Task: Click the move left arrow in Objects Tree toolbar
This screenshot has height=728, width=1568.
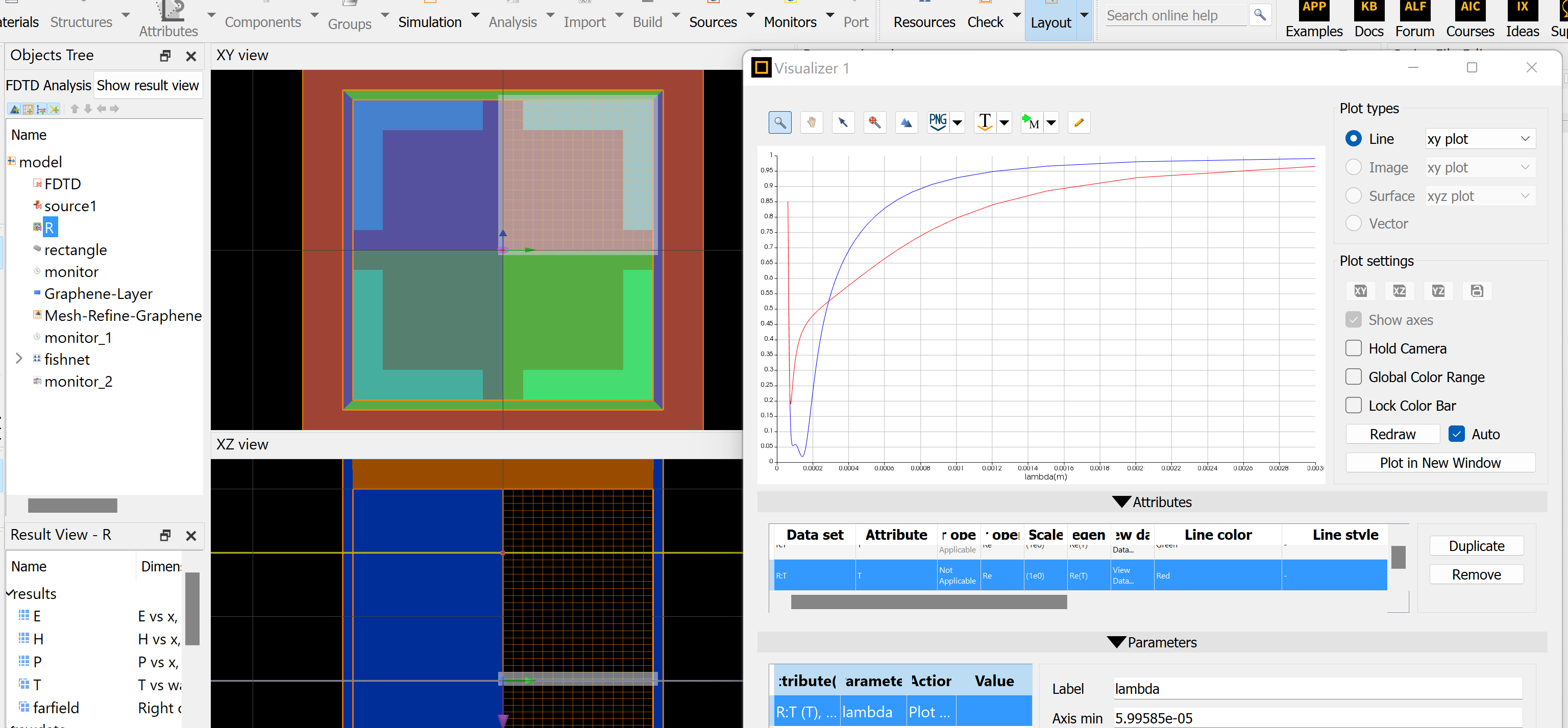Action: 101,109
